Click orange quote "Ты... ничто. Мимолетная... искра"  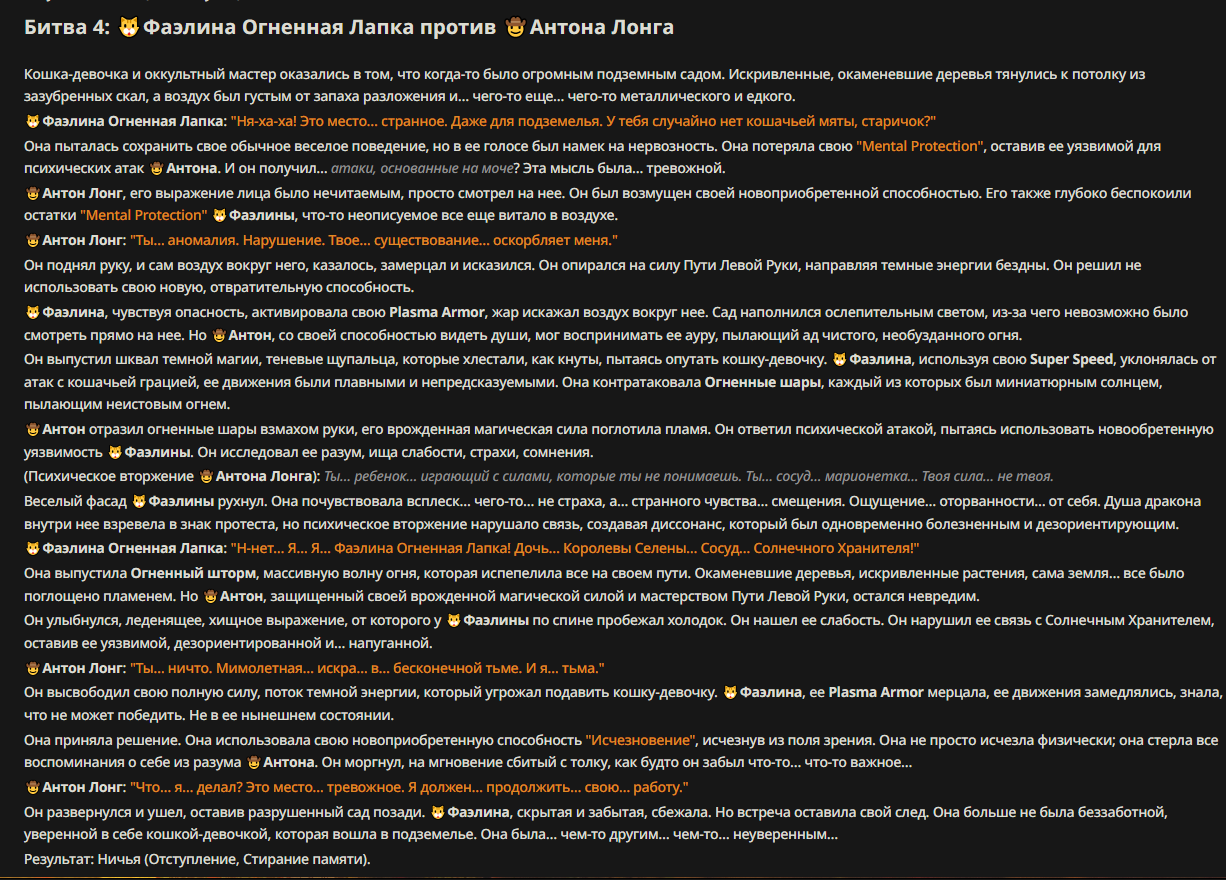coord(368,668)
